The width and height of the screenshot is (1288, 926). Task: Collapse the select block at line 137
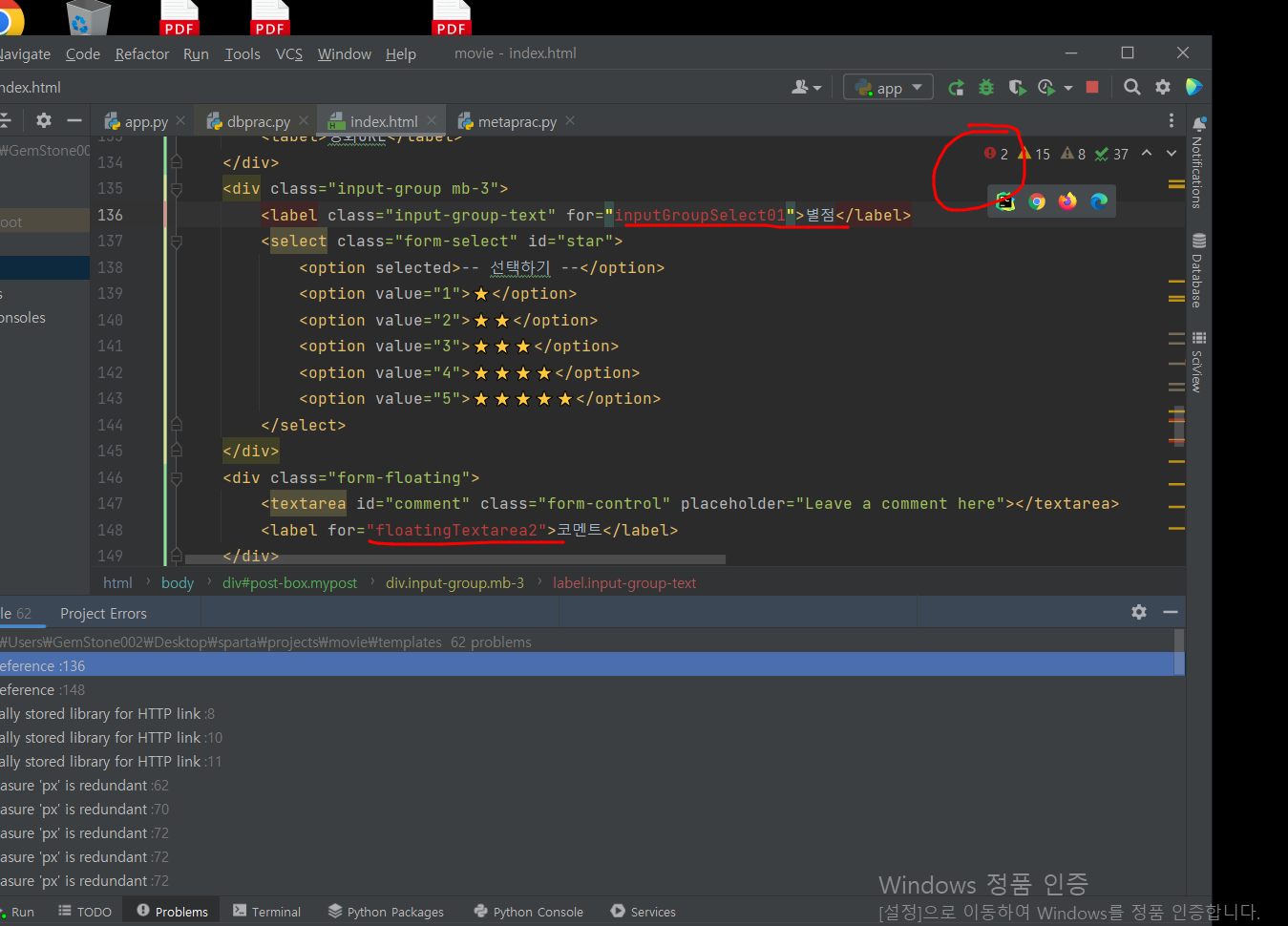coord(177,242)
